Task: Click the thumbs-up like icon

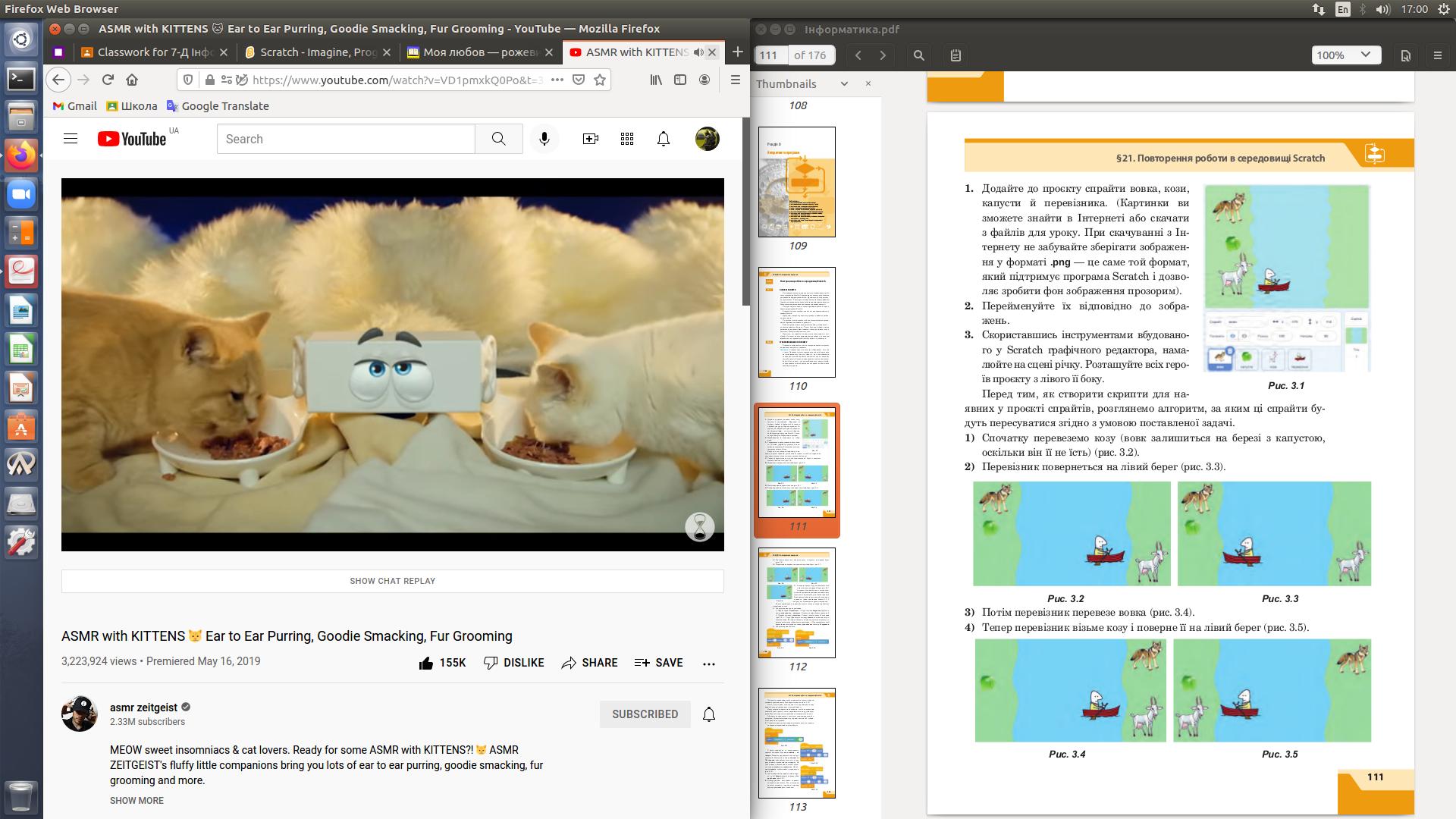Action: (x=426, y=663)
